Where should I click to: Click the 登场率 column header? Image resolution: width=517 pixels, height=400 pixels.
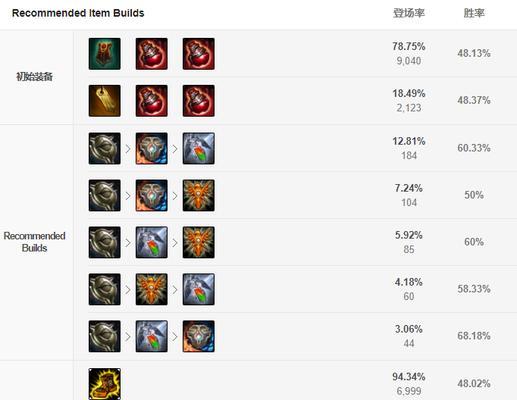coord(409,13)
